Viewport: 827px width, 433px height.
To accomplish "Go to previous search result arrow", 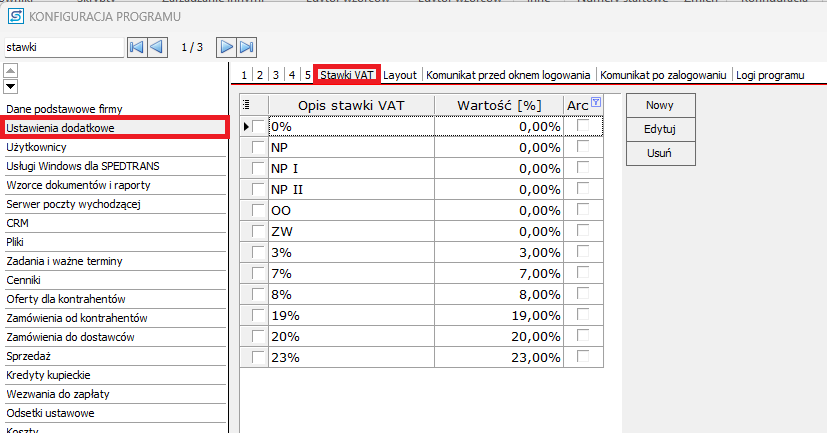I will coord(156,47).
